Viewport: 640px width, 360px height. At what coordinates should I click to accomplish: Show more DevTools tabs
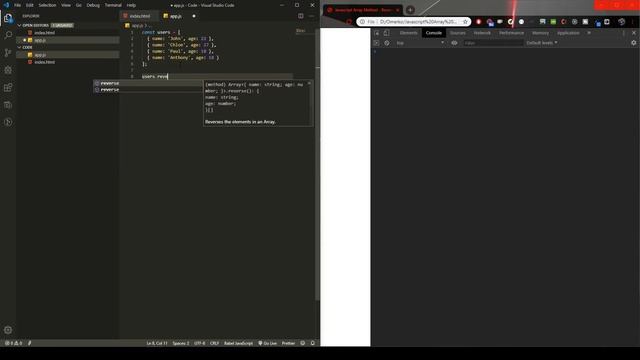[x=589, y=33]
